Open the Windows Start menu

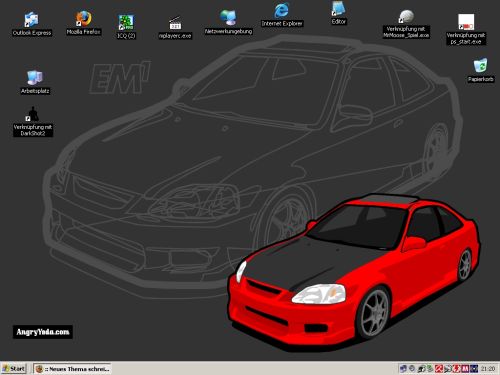click(14, 369)
